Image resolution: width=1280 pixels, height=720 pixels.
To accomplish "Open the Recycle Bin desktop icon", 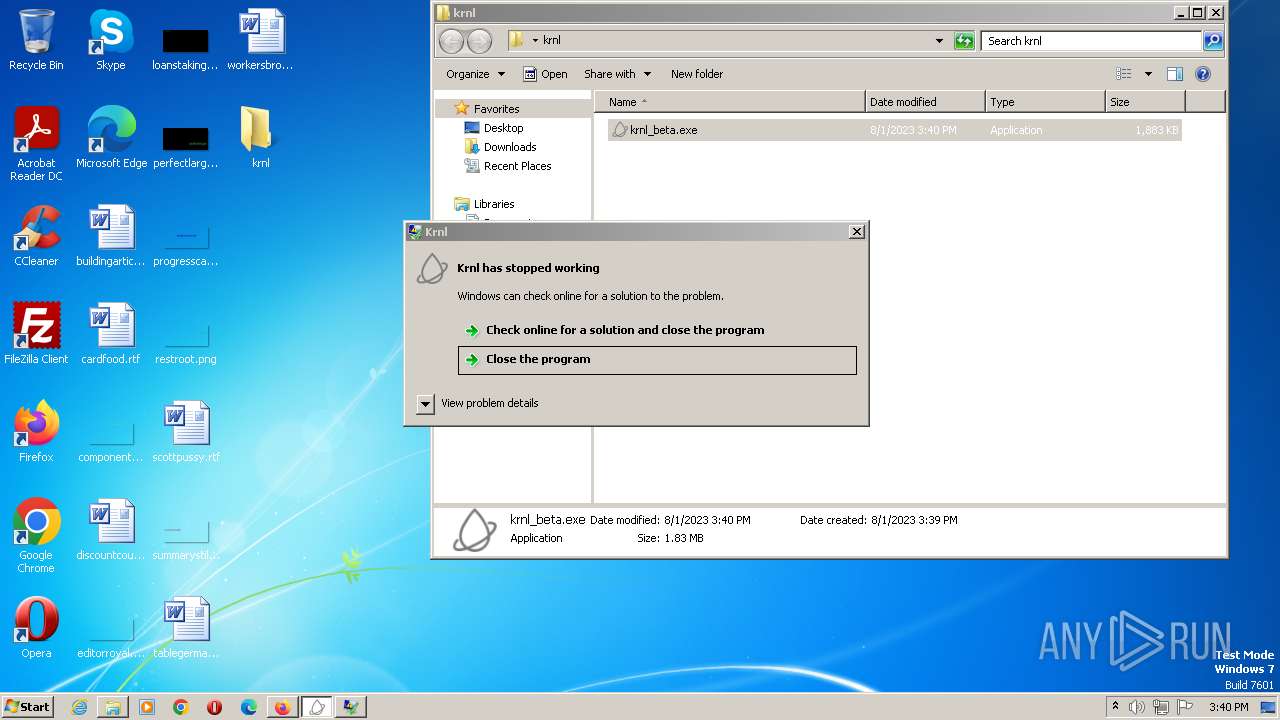I will coord(36,40).
